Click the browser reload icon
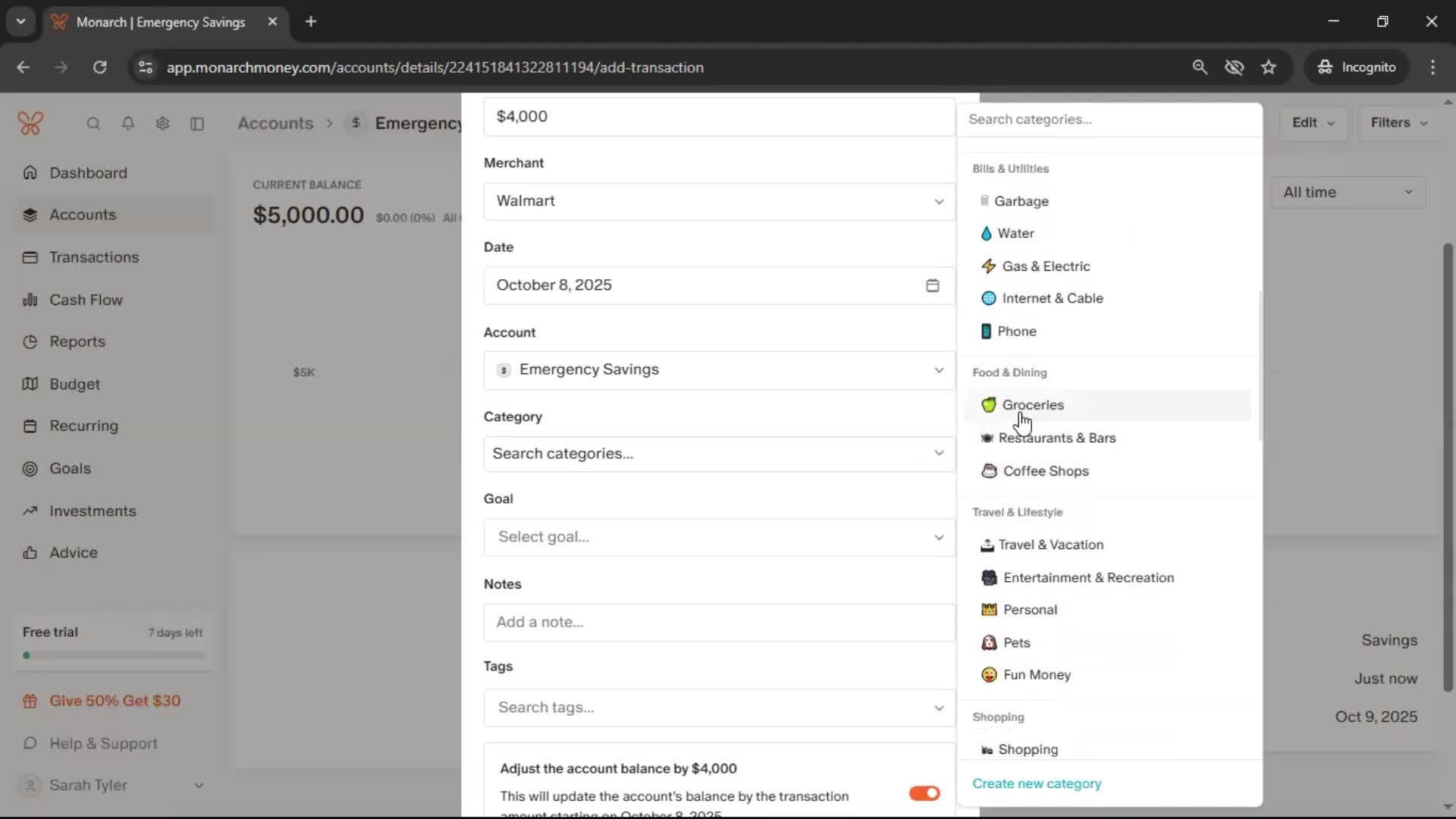The image size is (1456, 819). 99,67
